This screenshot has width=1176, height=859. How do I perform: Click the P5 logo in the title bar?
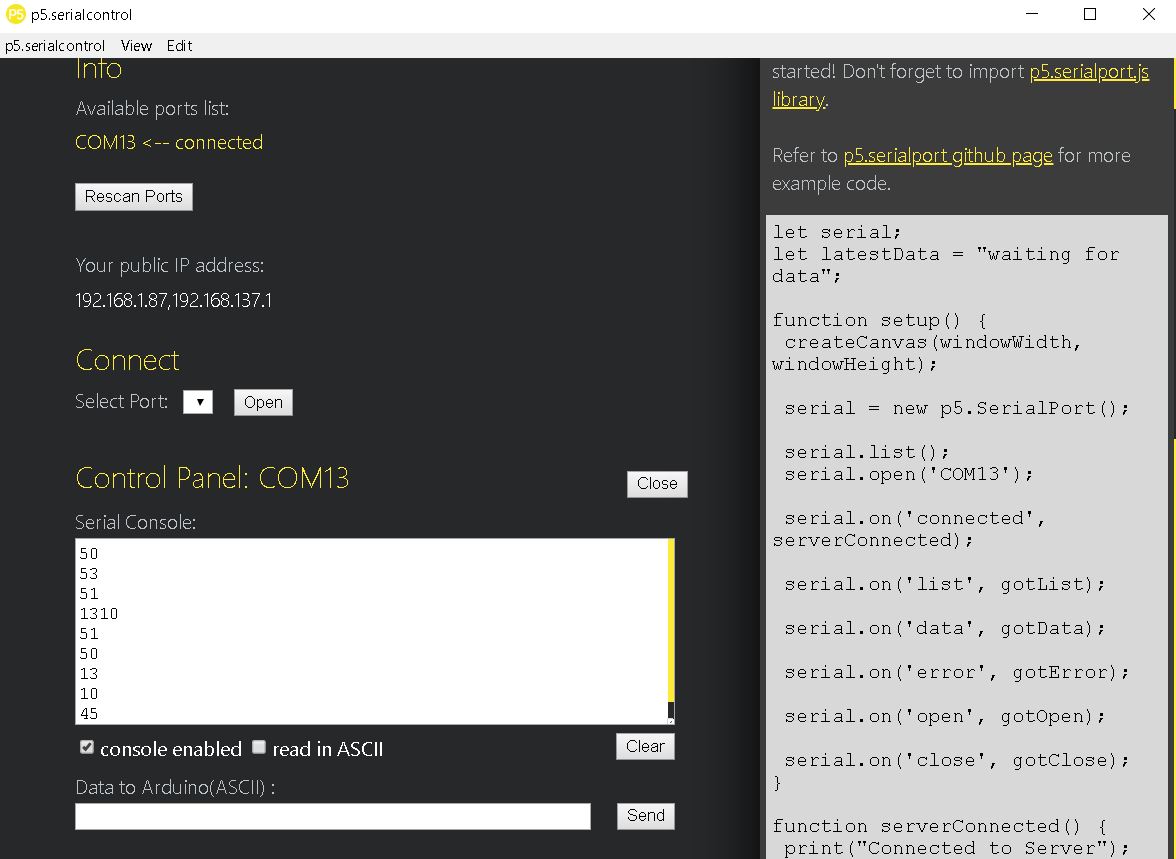14,14
